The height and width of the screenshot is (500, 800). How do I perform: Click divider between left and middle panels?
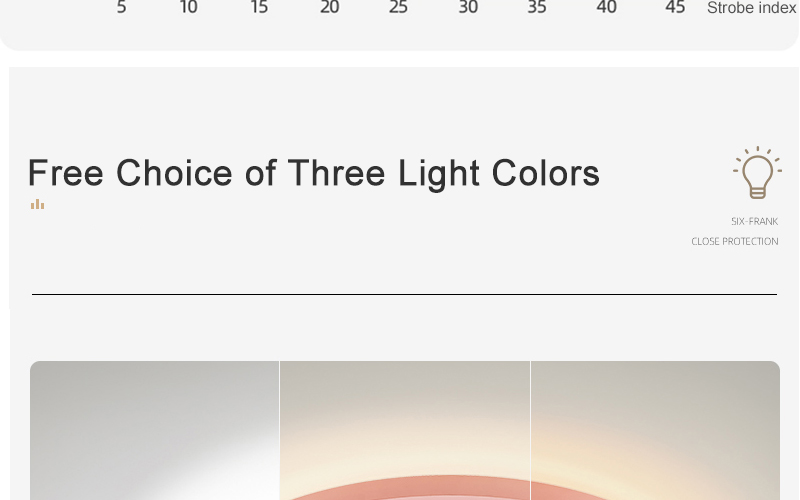click(x=279, y=431)
